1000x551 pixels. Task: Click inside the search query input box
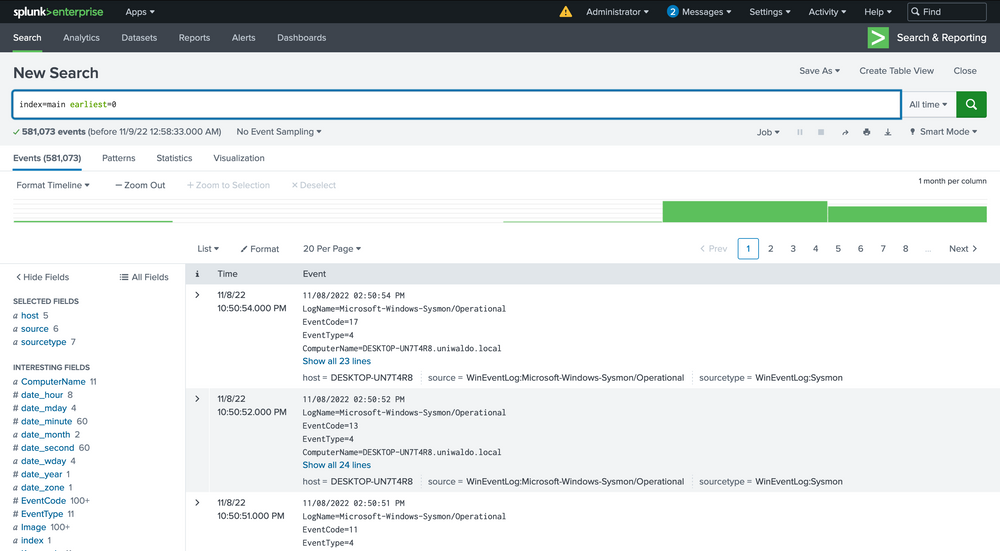pos(450,104)
